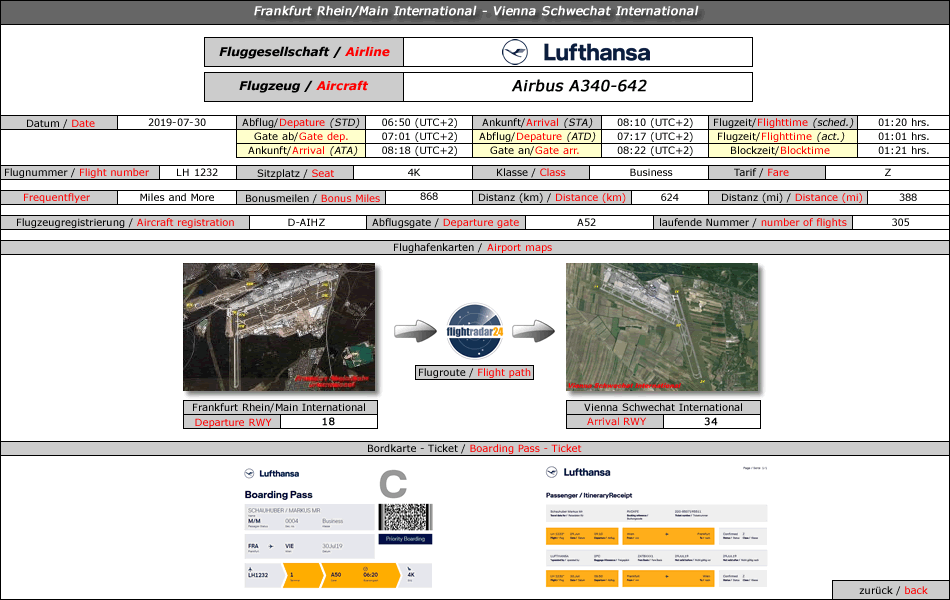
Task: Open the Frankfurt Rhein/Main airport map thumbnail
Action: [279, 327]
